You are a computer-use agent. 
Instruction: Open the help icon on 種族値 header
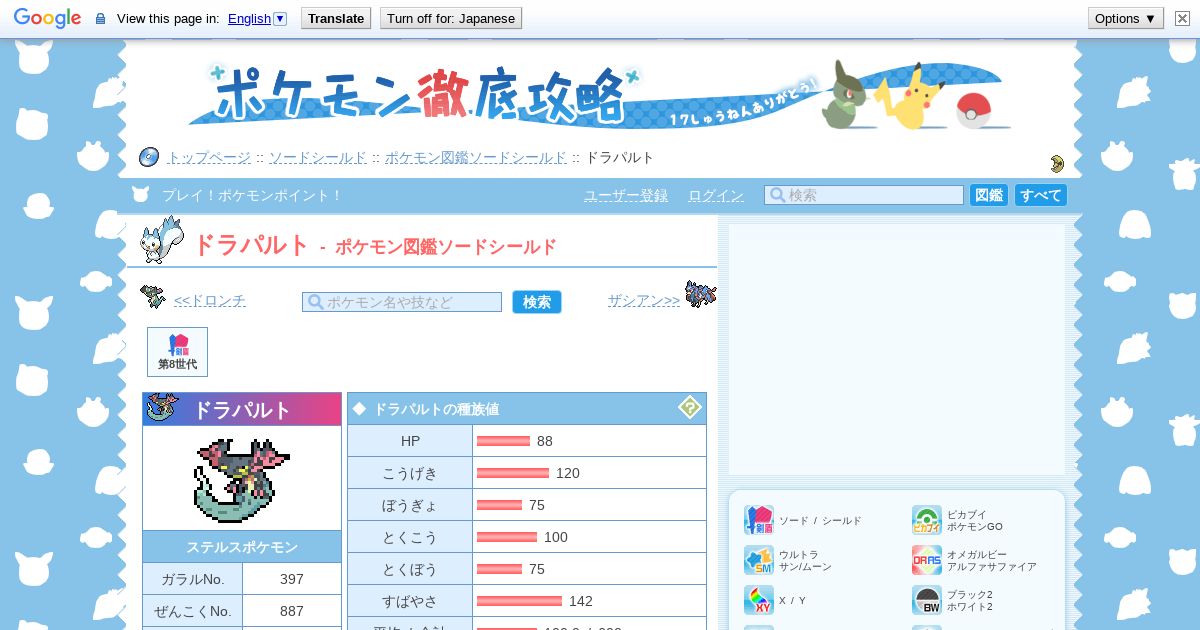coord(690,407)
